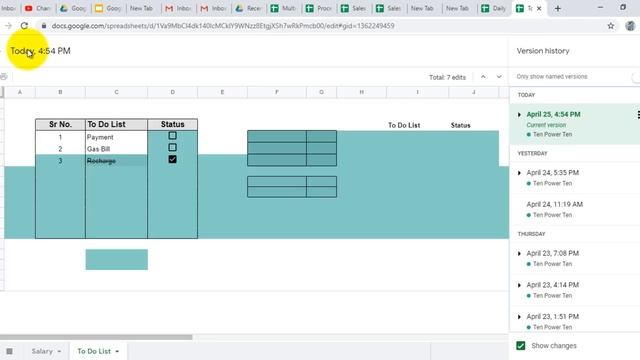Click the Status header in column D

click(x=173, y=124)
